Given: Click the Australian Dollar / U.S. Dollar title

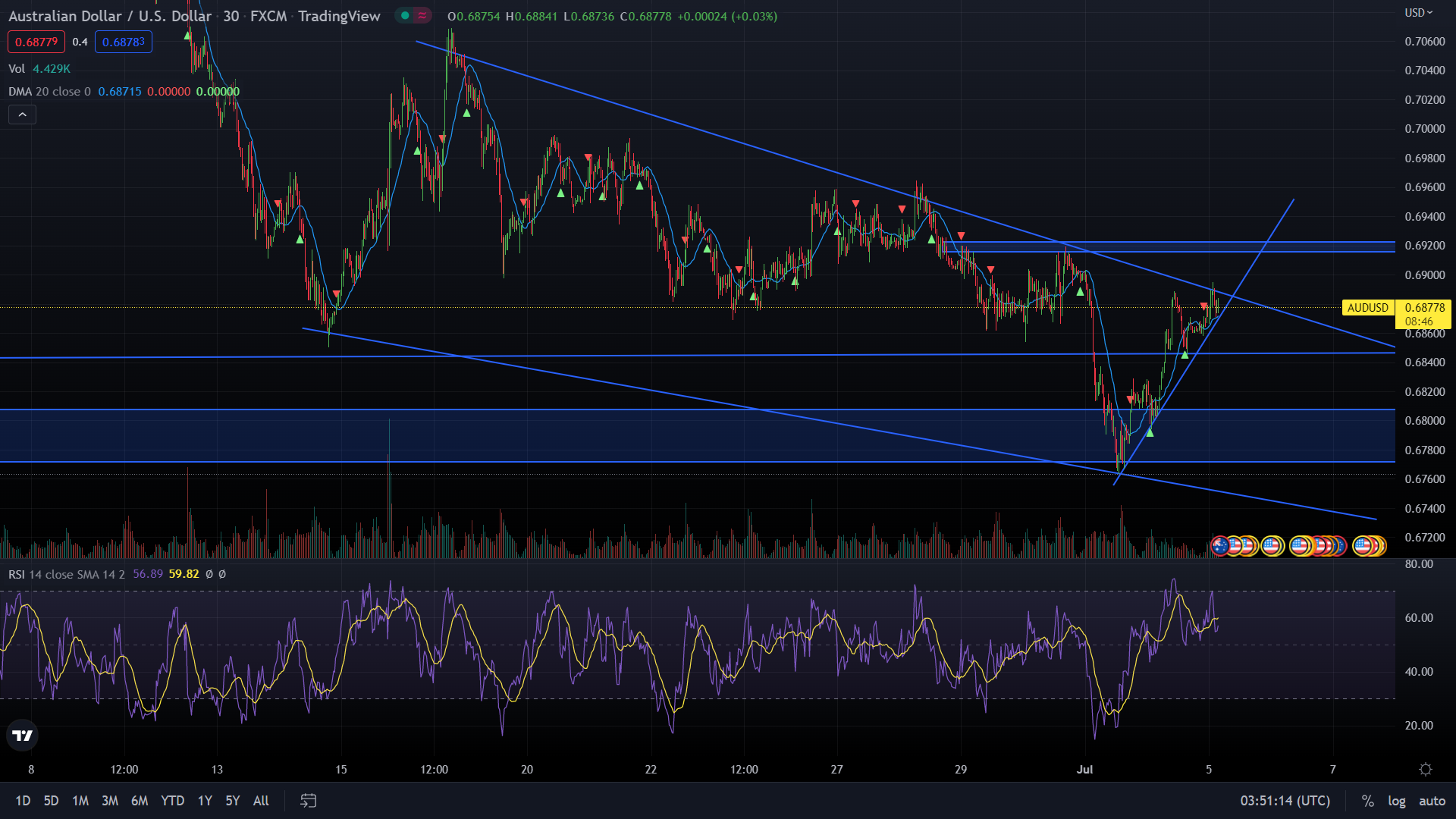Looking at the screenshot, I should coord(110,16).
